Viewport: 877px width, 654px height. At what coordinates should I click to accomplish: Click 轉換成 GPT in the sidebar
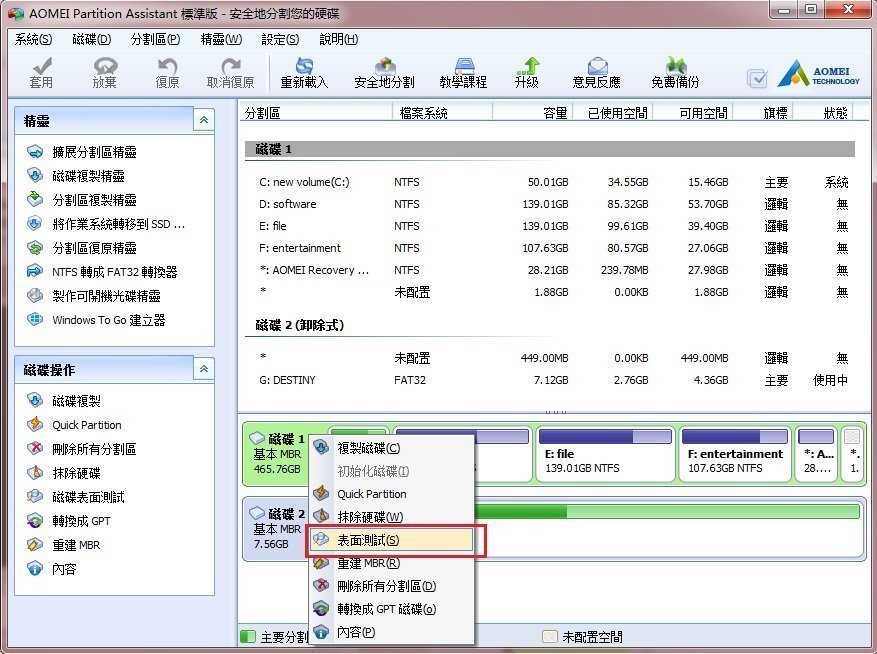[x=68, y=521]
